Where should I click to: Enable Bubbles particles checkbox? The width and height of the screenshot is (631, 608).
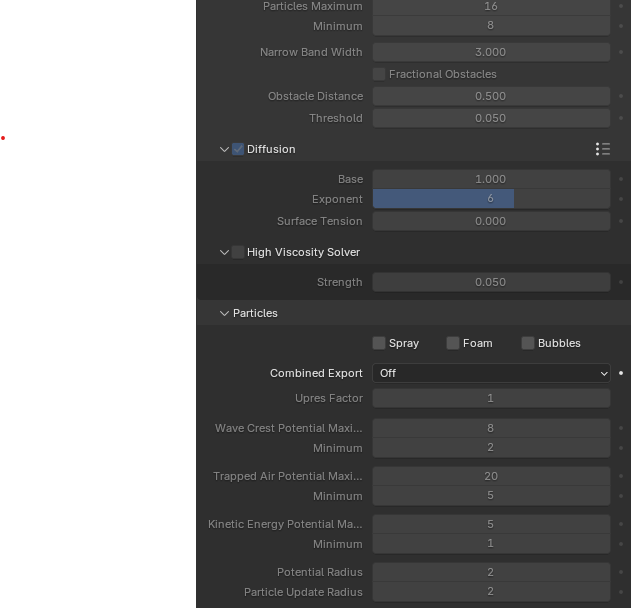(x=528, y=343)
